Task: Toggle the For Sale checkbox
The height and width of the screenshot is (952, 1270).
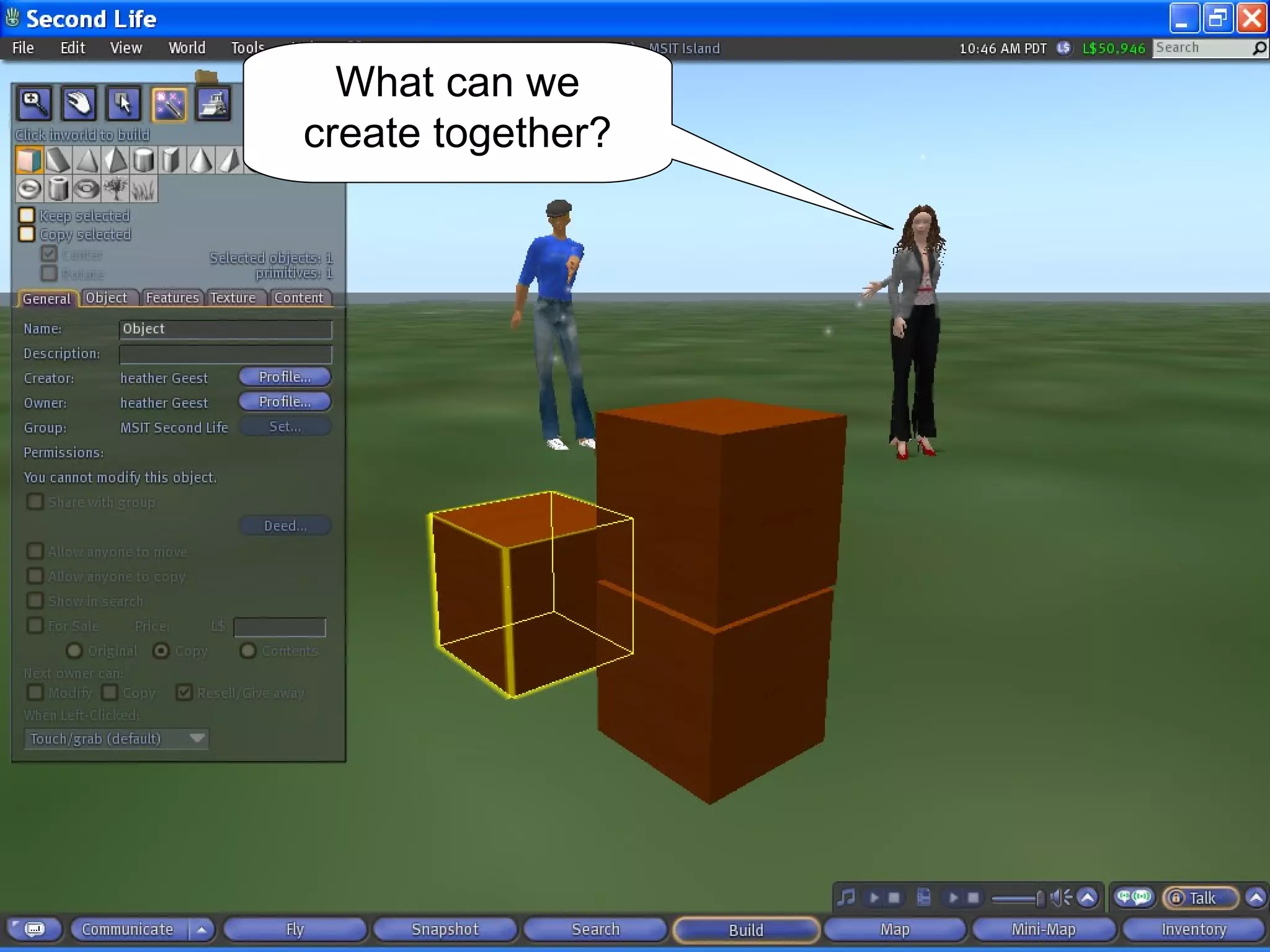Action: tap(35, 625)
